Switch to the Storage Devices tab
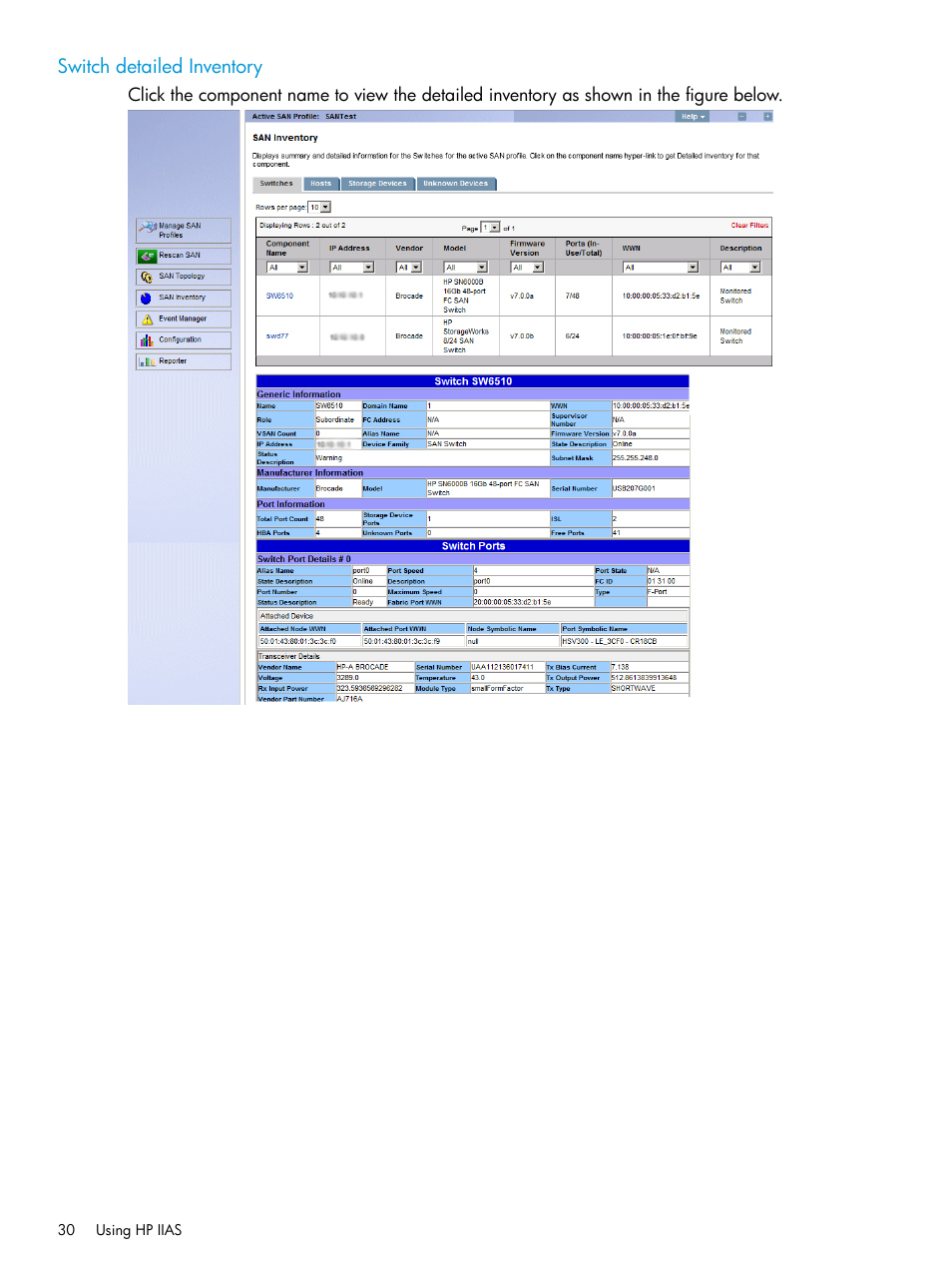The height and width of the screenshot is (1269, 952). [377, 184]
